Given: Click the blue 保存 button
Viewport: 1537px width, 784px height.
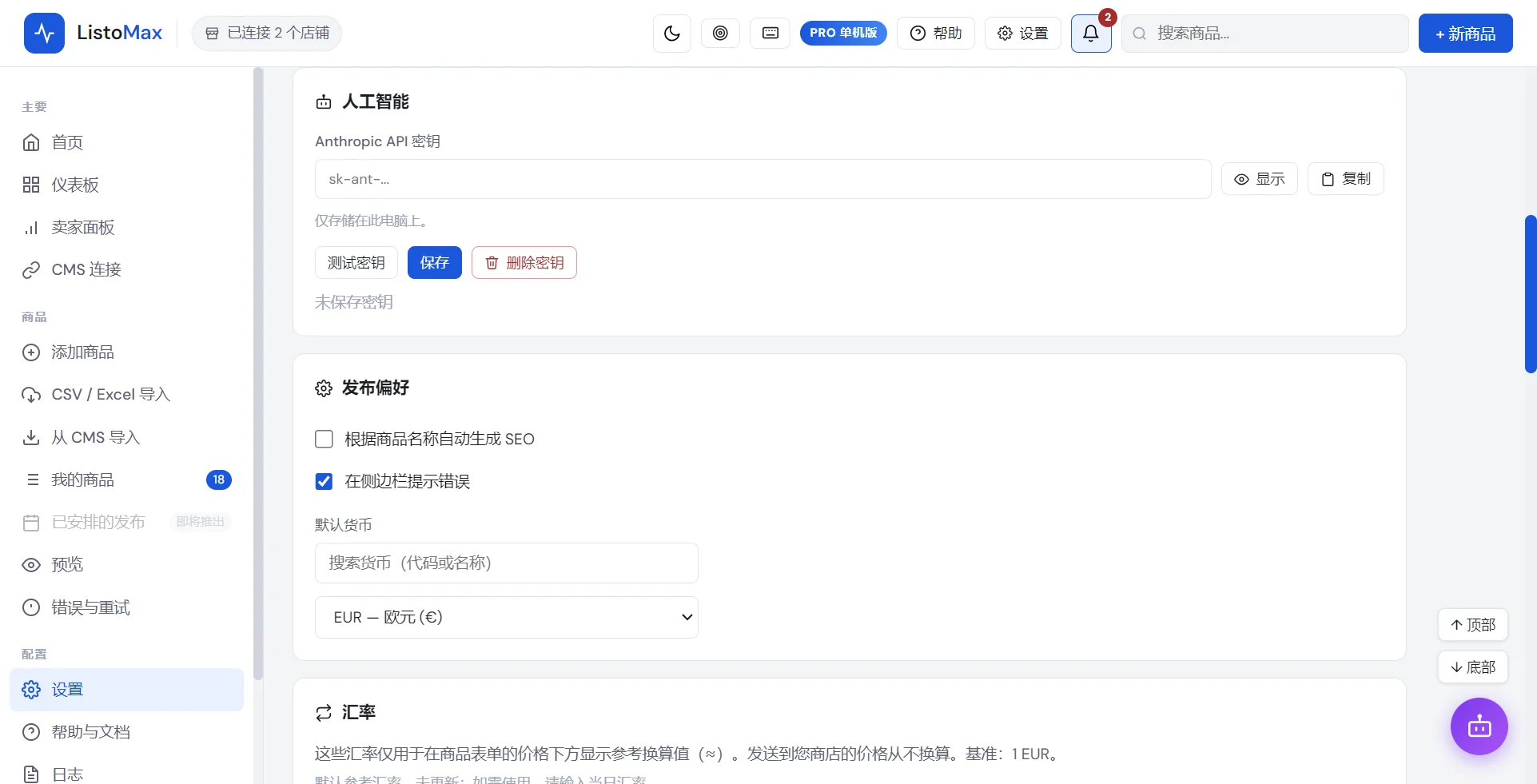Looking at the screenshot, I should pos(435,262).
